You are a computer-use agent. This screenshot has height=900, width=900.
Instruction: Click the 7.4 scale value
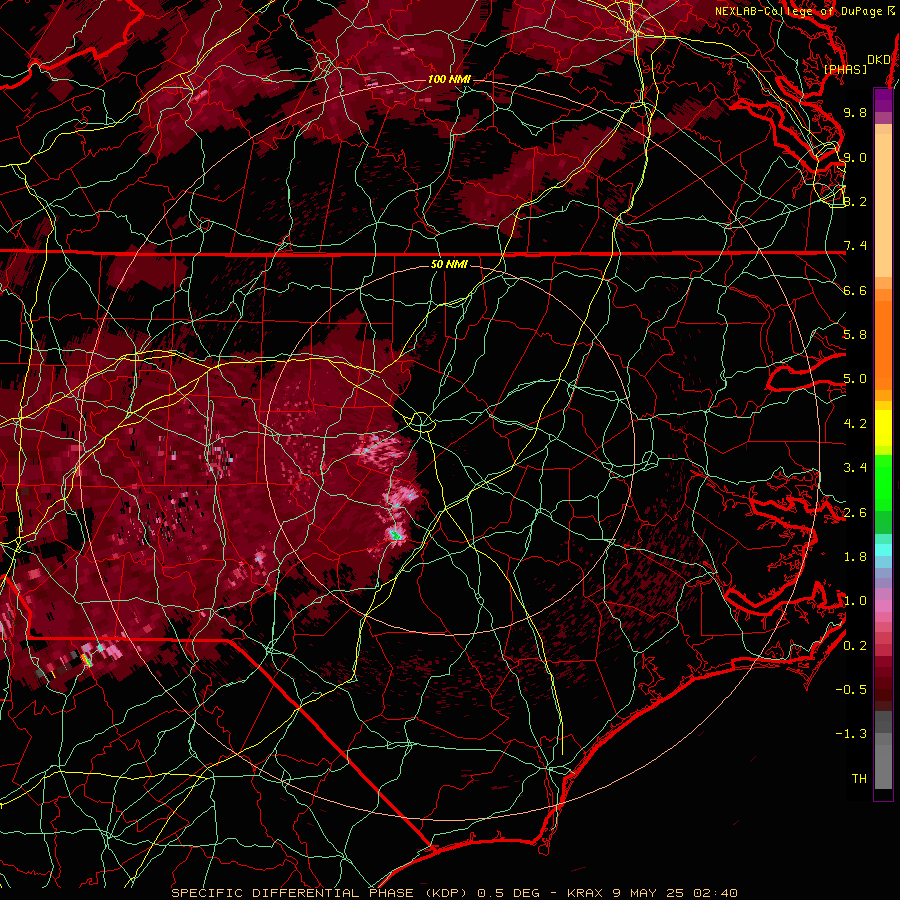[855, 246]
